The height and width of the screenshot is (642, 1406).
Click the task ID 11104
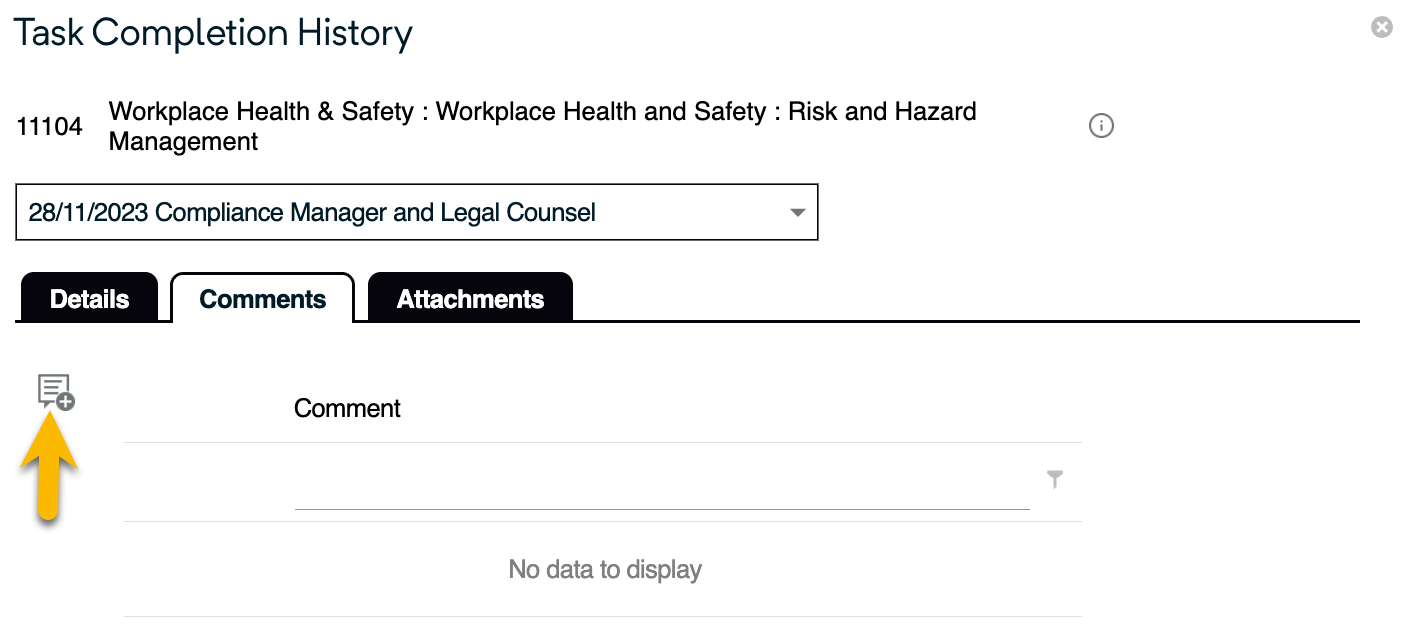50,127
